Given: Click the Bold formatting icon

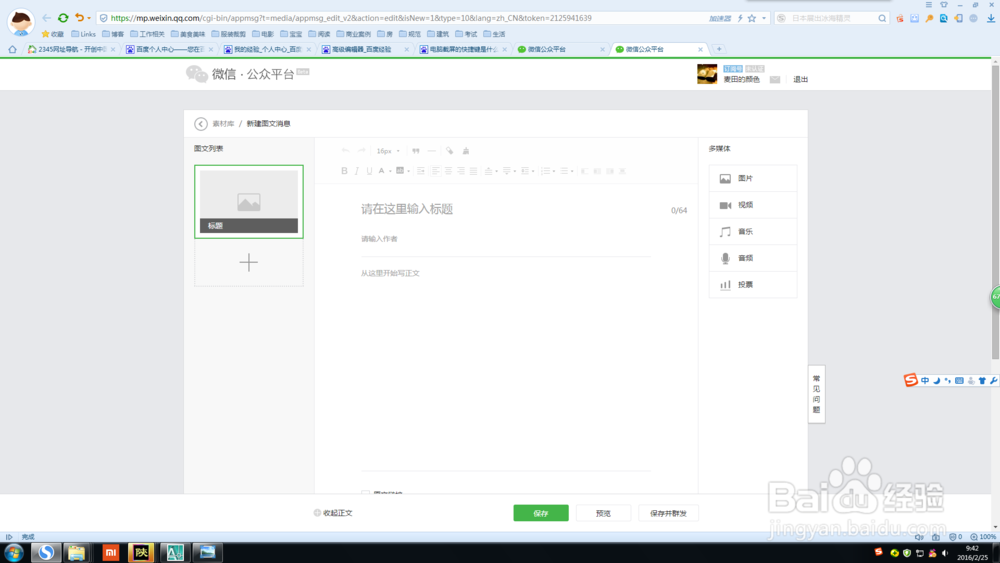Looking at the screenshot, I should (344, 171).
